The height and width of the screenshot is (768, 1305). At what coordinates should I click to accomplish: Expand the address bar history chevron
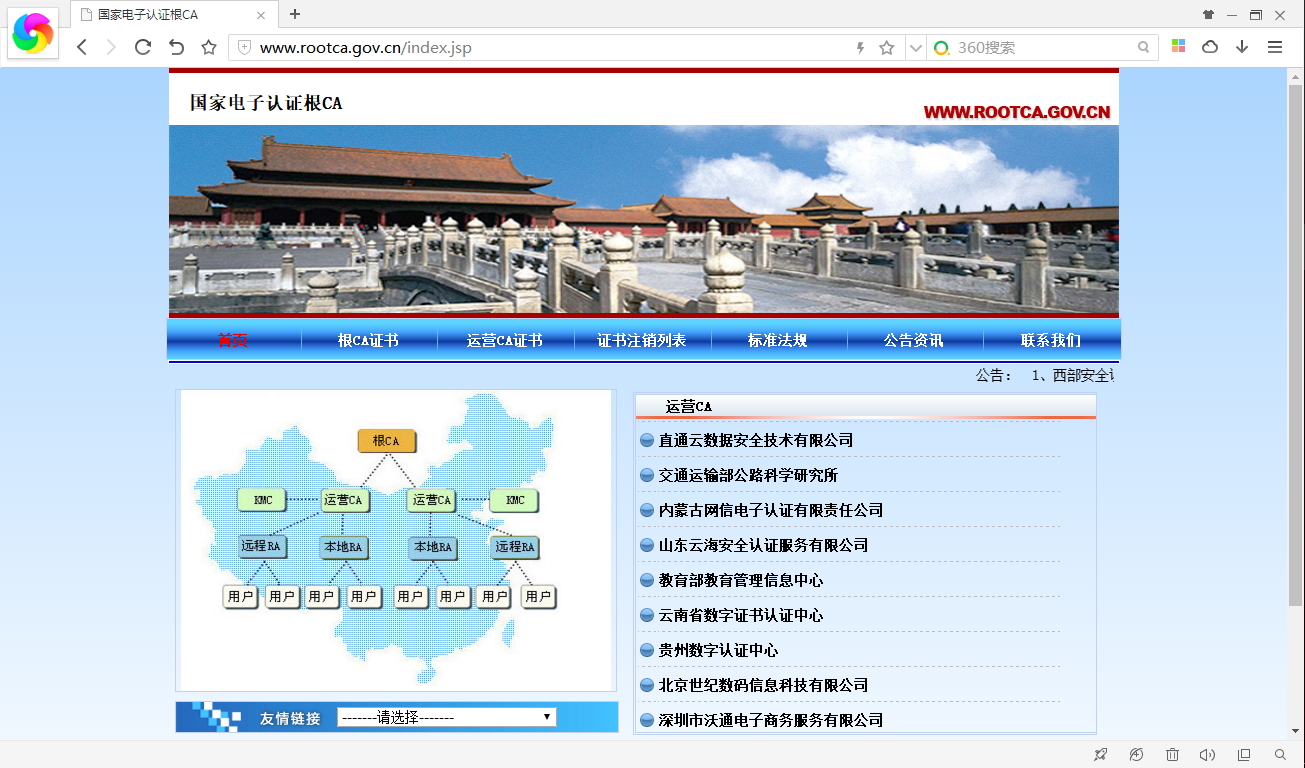pos(915,46)
